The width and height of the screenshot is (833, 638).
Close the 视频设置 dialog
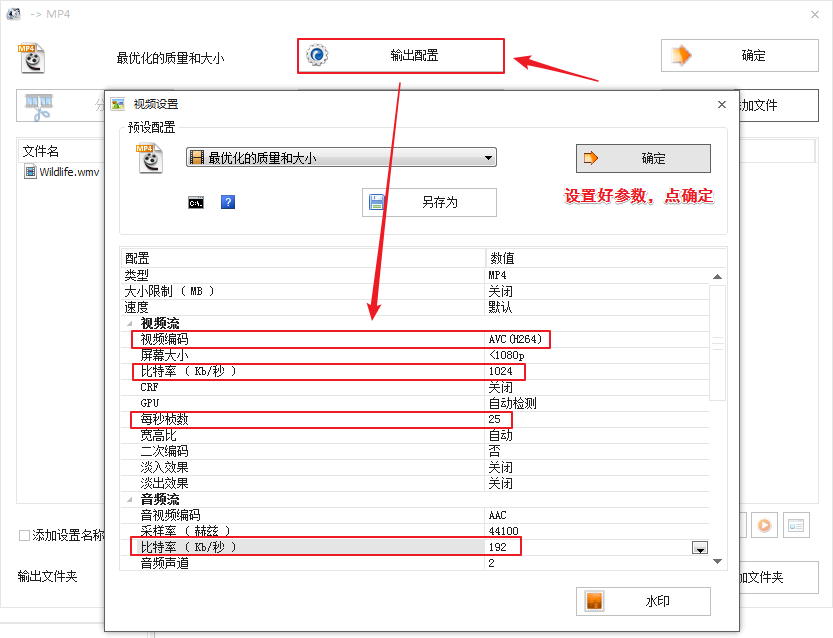[x=722, y=104]
